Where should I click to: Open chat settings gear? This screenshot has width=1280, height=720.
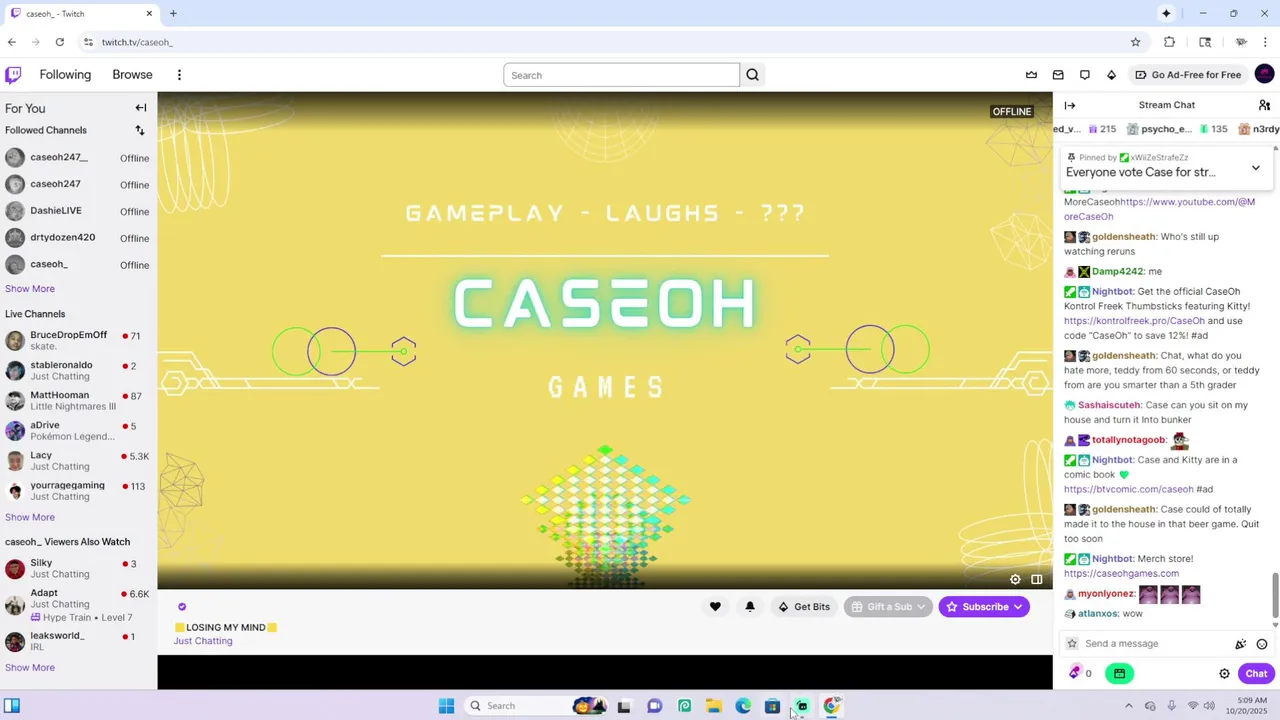pyautogui.click(x=1224, y=674)
